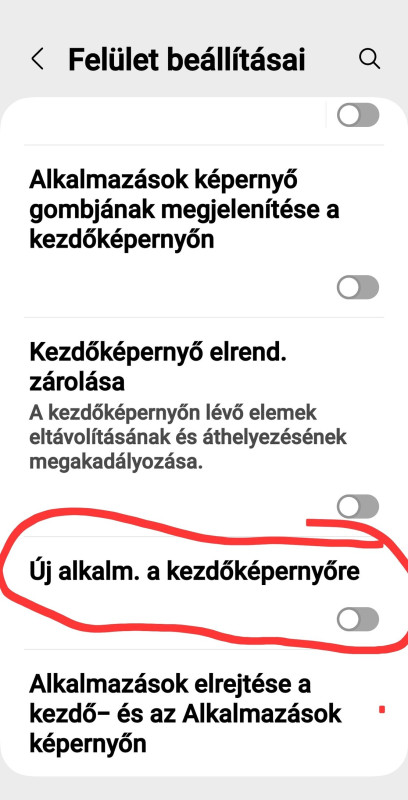Screen dimensions: 408x800
Task: Click the vertical divider beside top switch
Action: (325, 115)
